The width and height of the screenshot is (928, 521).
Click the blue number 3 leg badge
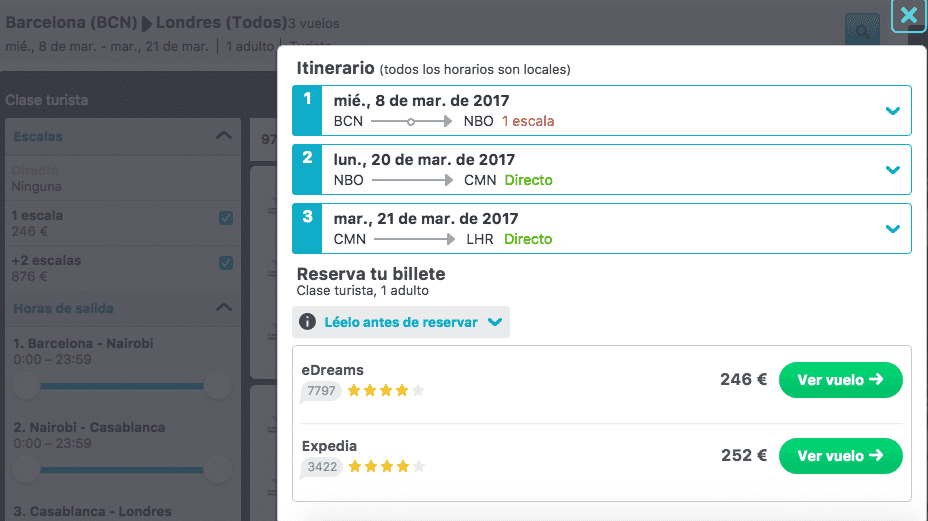[307, 229]
